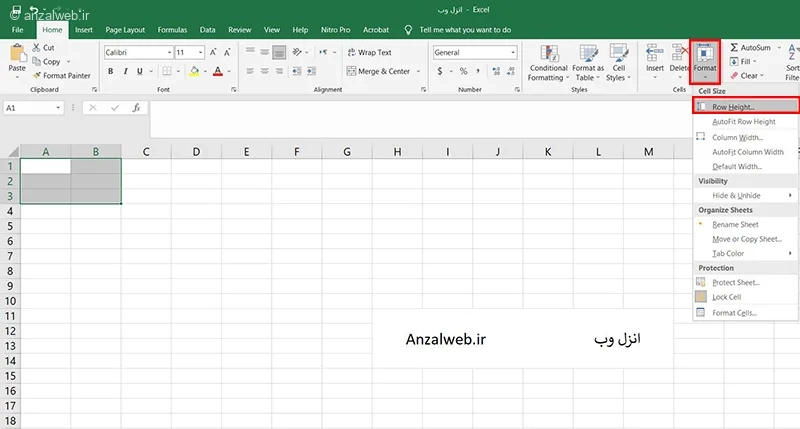The width and height of the screenshot is (800, 429).
Task: Toggle Underline formatting
Action: pos(139,71)
